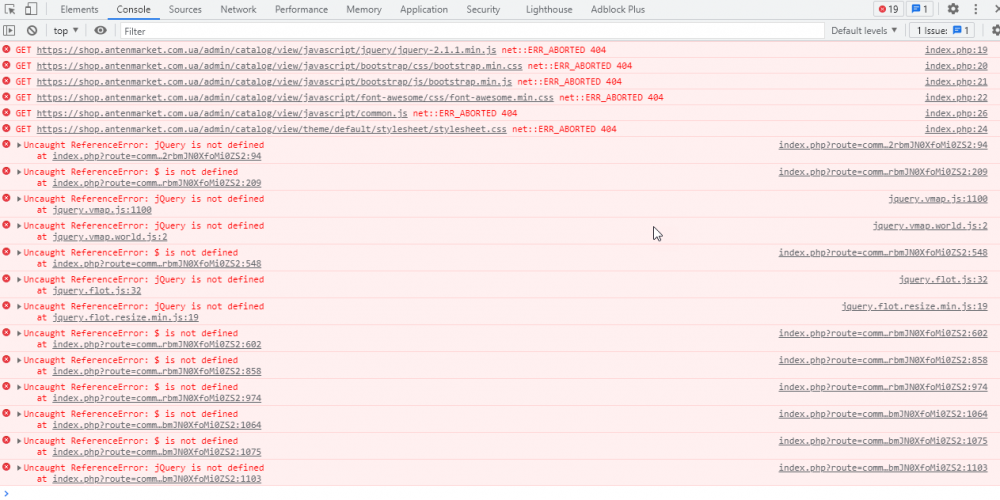Expand the error from jquery.flot.resize.min.js:19

(x=19, y=306)
